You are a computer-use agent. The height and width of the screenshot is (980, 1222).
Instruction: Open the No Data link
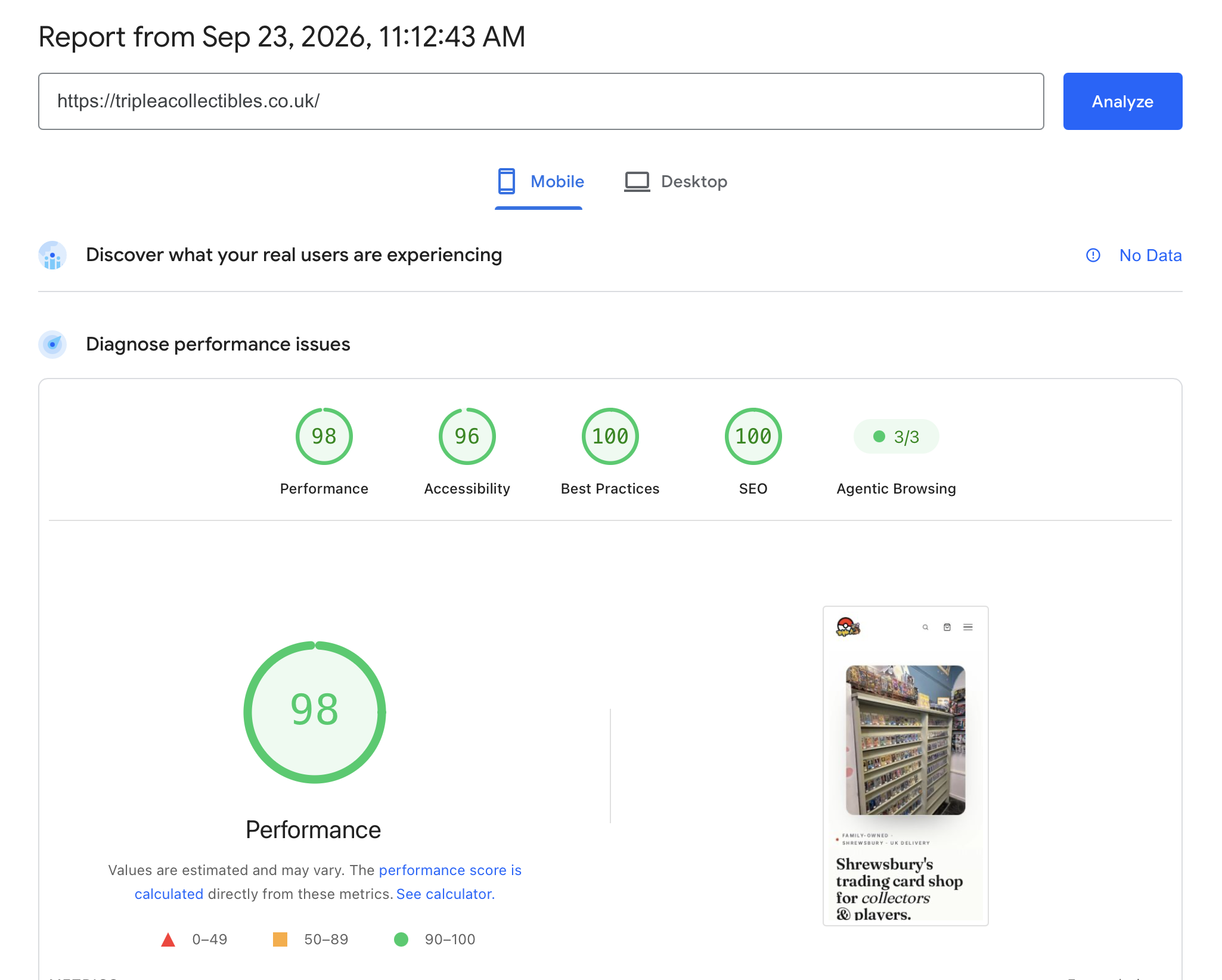1150,255
